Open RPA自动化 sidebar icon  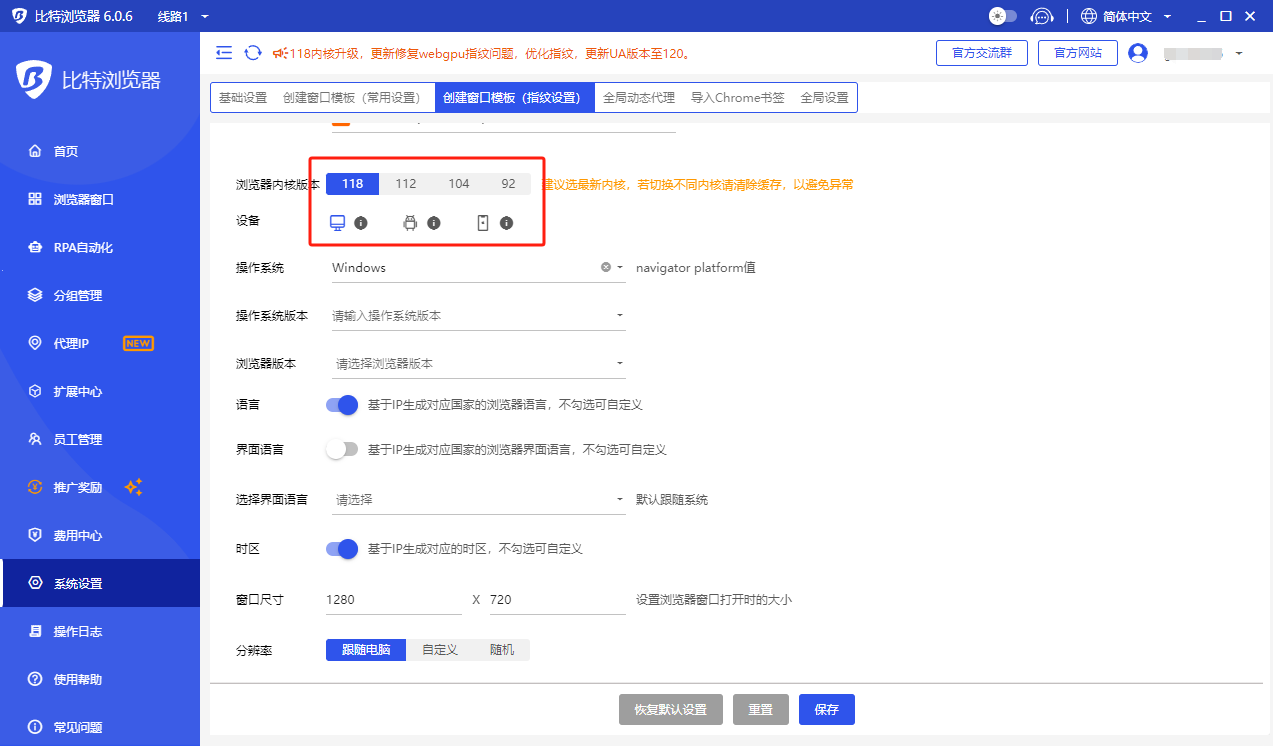point(35,248)
